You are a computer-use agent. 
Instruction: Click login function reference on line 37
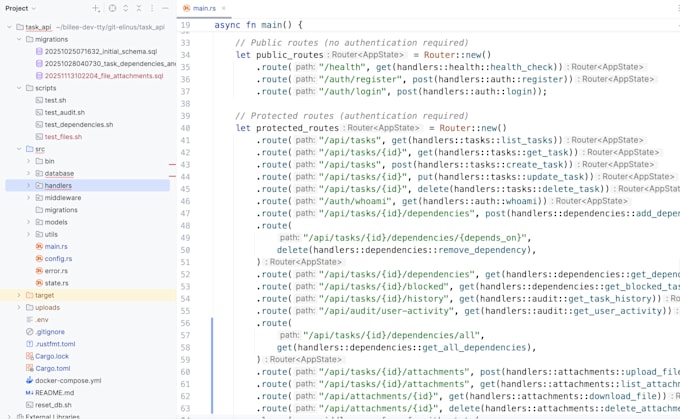[x=520, y=92]
